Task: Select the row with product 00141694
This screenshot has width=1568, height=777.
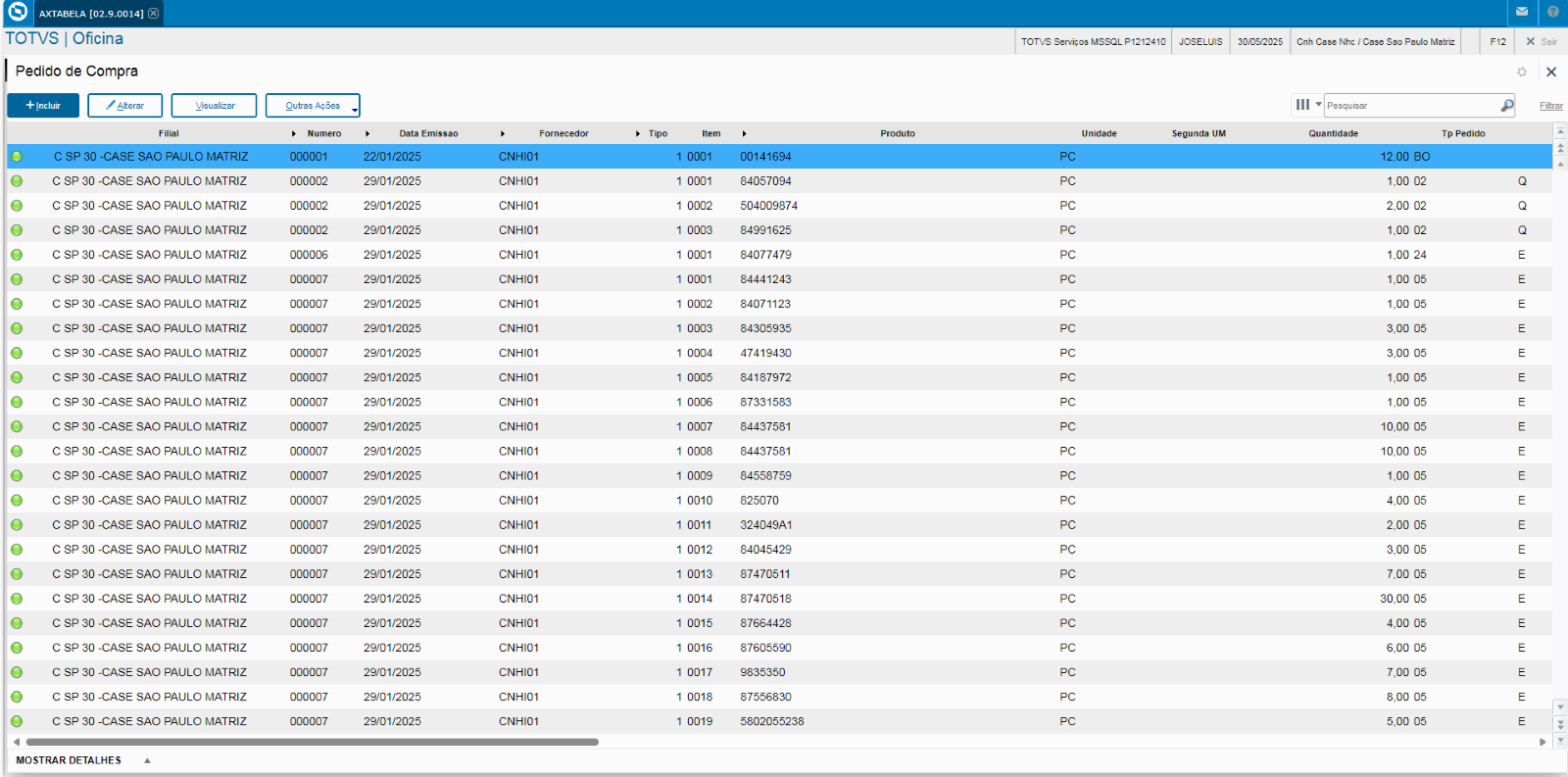Action: pos(779,157)
